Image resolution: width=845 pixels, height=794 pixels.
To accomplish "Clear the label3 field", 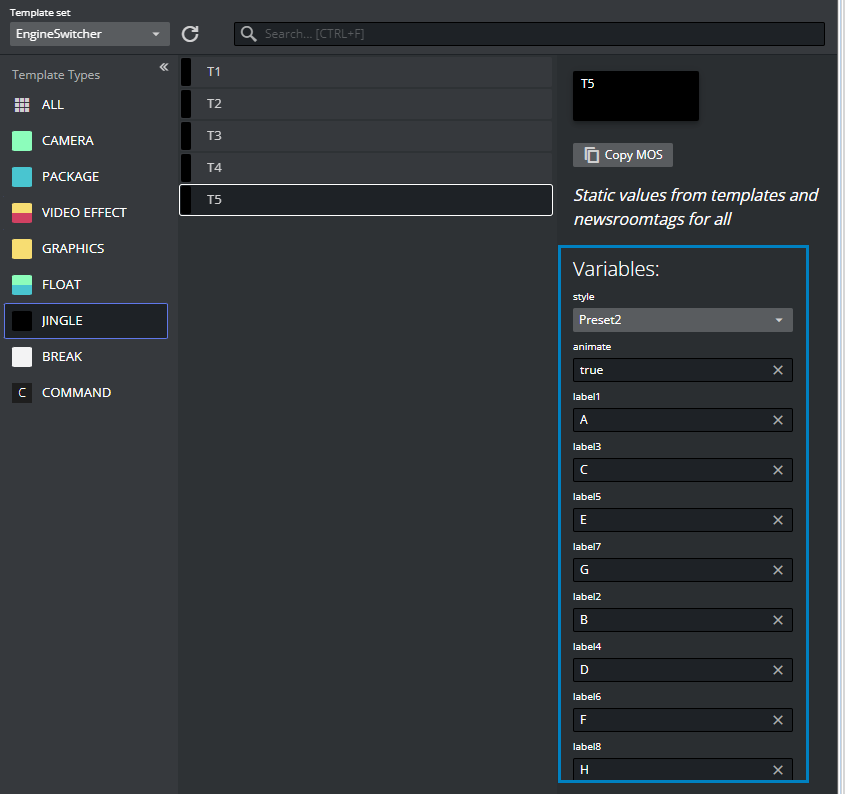I will click(x=778, y=470).
